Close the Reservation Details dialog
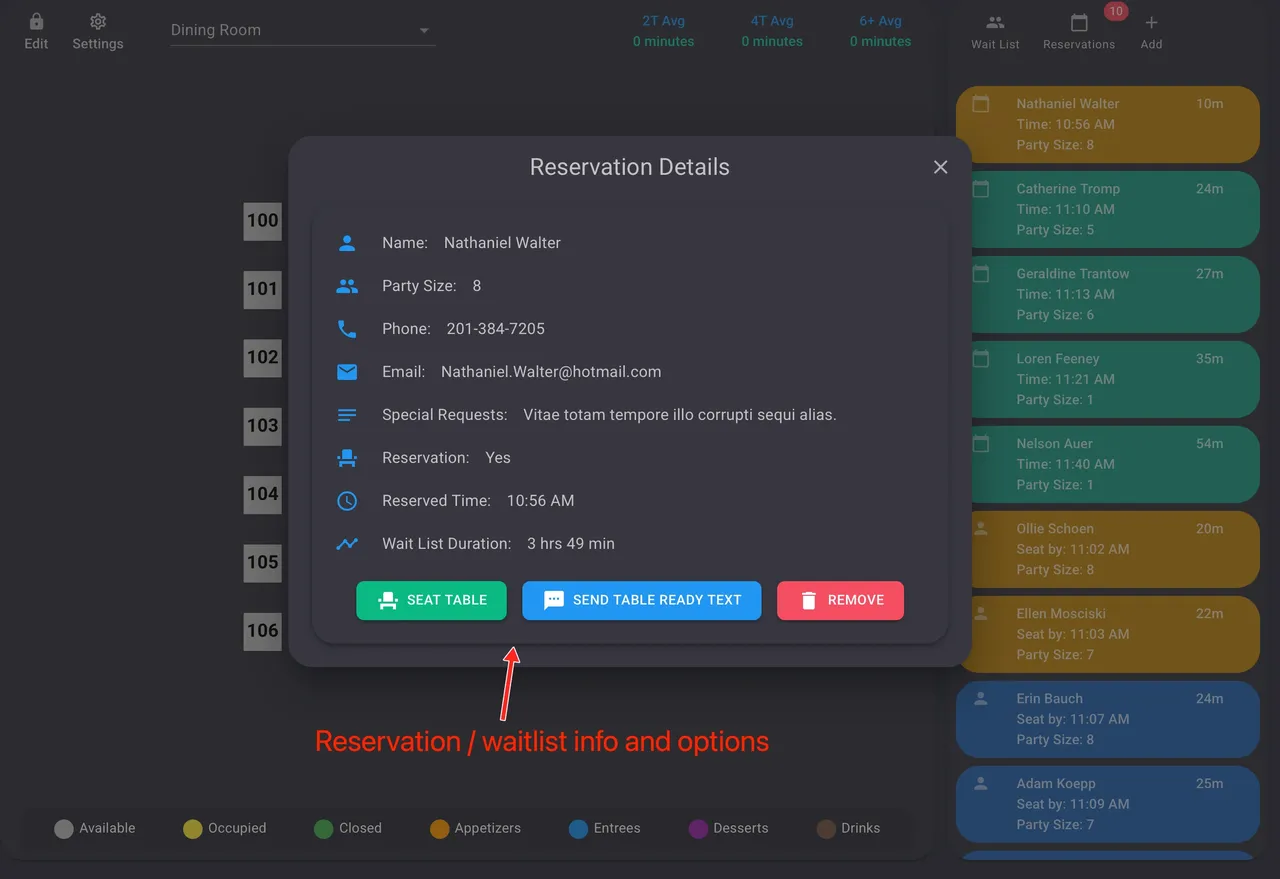The width and height of the screenshot is (1280, 879). coord(940,167)
